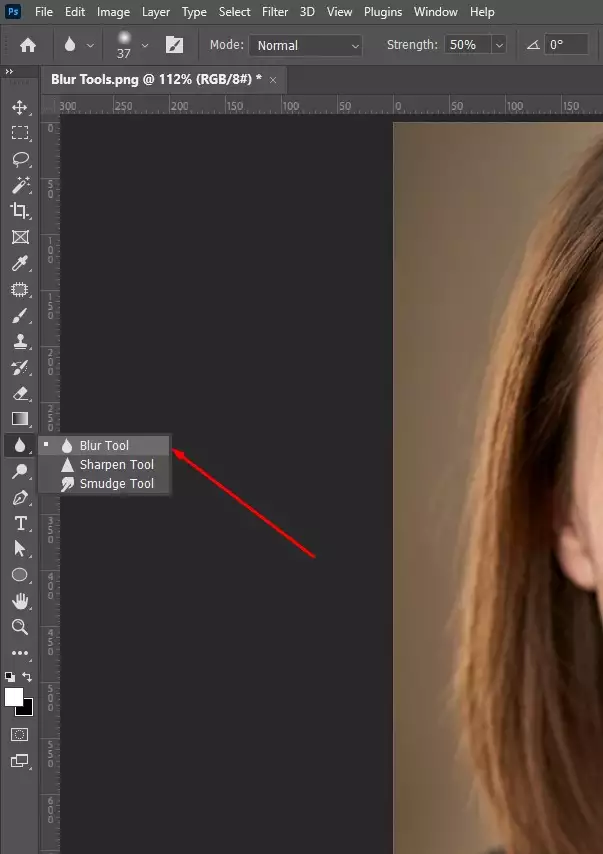Select the Eyedropper tool
Screen dimensions: 603x854
click(x=20, y=263)
